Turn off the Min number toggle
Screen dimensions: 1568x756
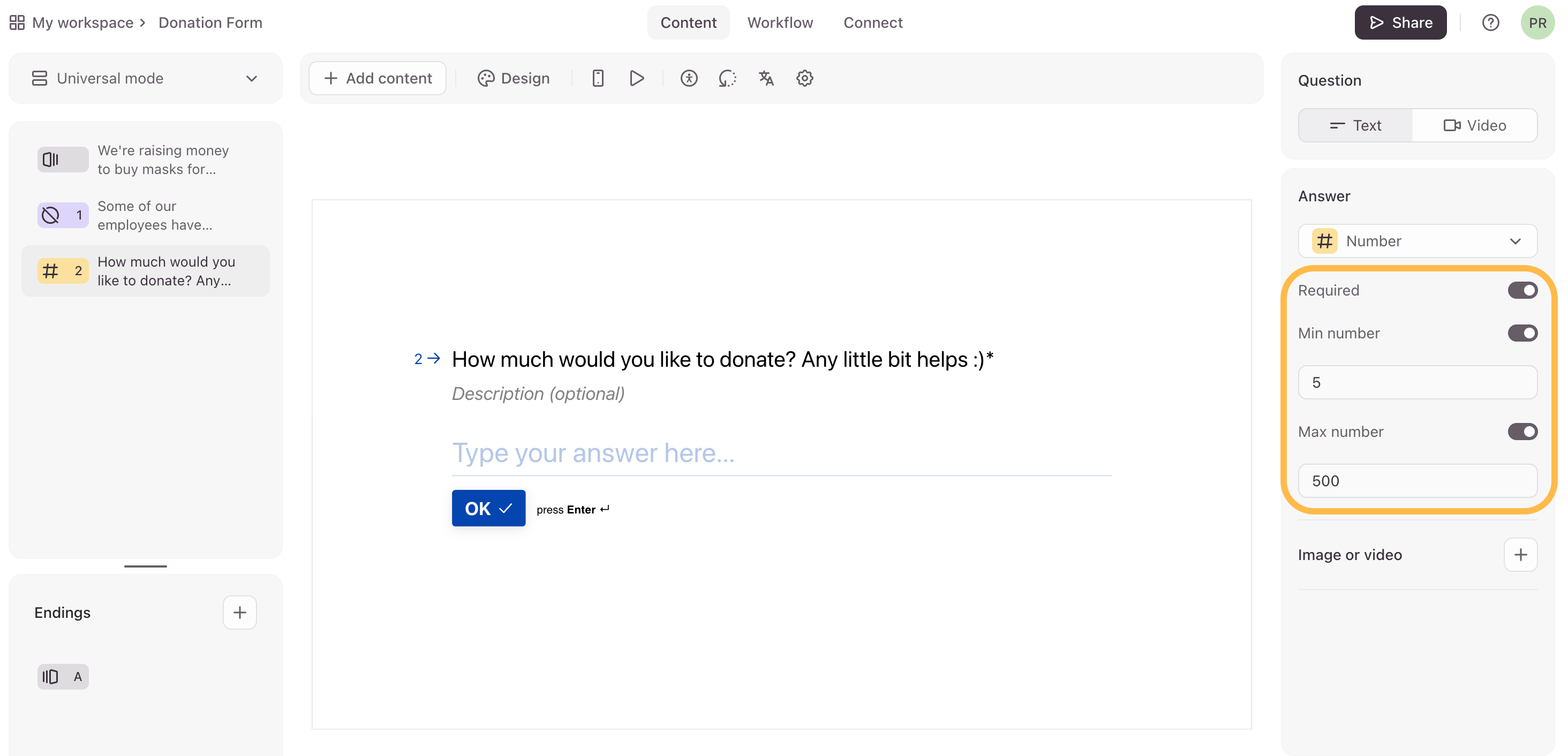point(1522,333)
